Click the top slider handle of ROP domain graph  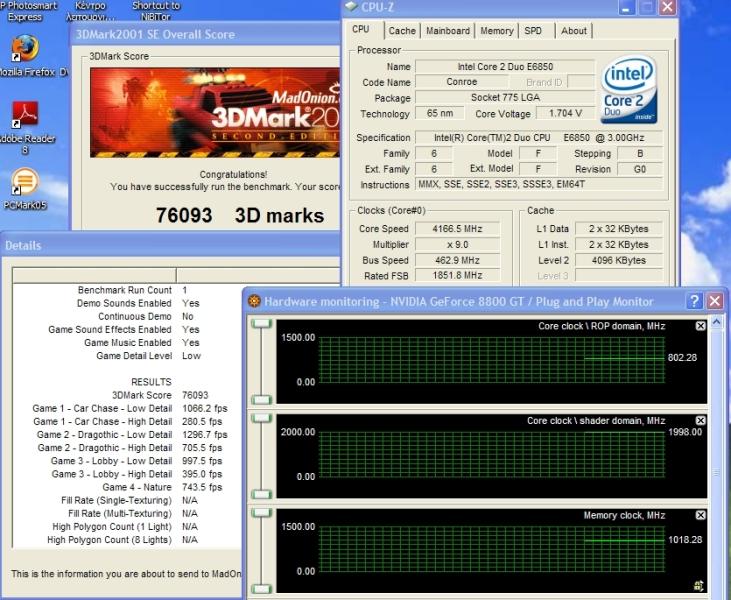click(262, 324)
